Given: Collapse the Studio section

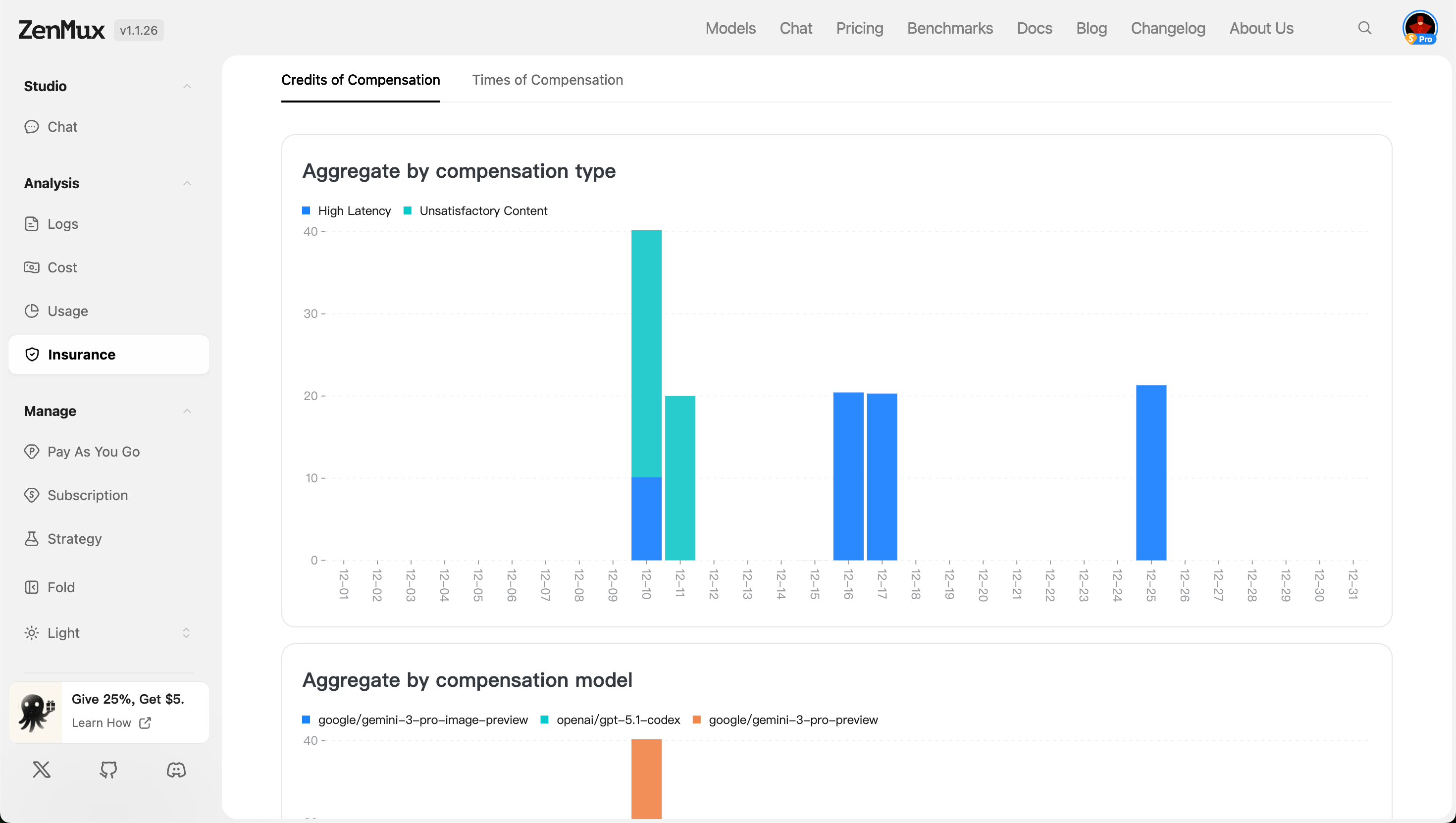Looking at the screenshot, I should click(187, 86).
